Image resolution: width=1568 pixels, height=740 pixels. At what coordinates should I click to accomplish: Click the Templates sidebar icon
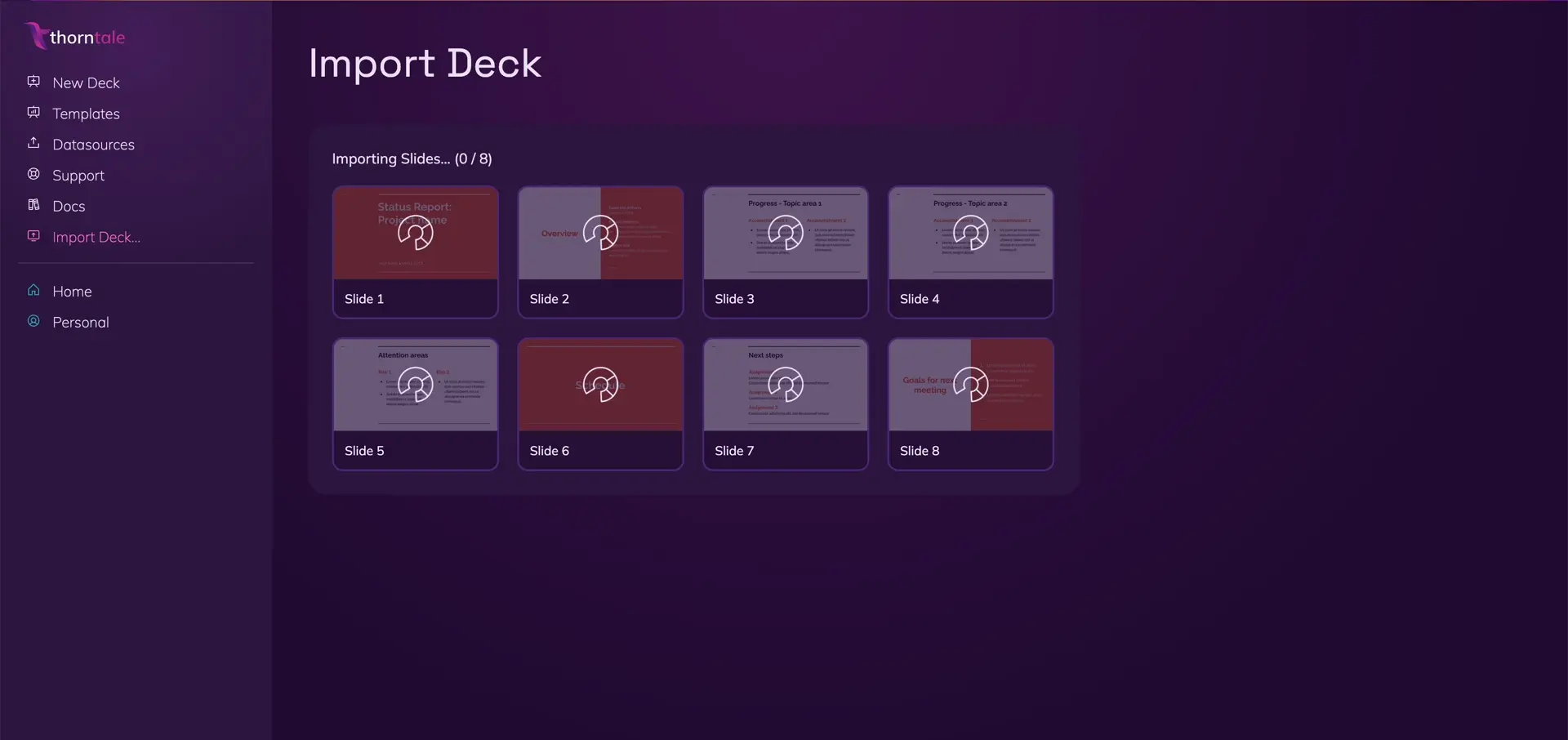[x=33, y=113]
